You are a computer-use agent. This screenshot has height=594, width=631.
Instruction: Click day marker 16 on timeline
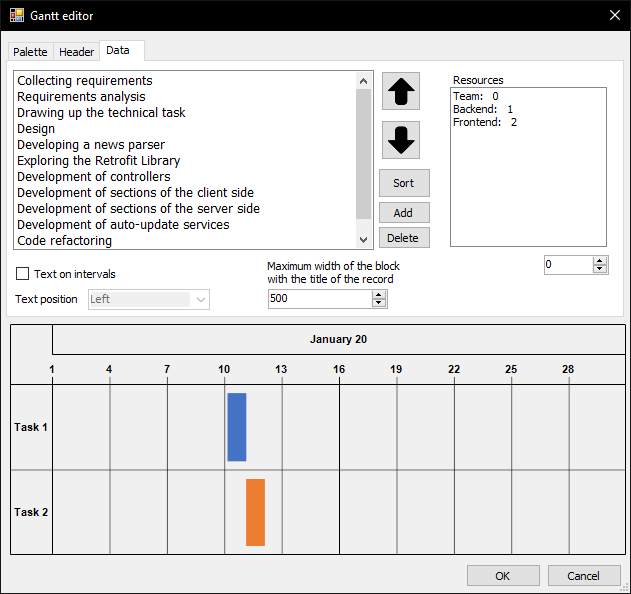(x=339, y=369)
